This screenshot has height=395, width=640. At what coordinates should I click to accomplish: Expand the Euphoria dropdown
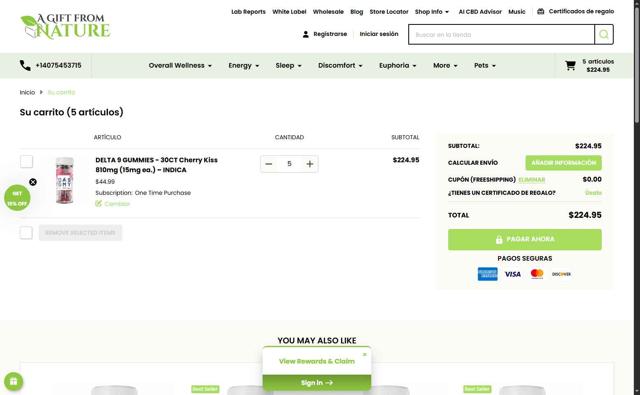[398, 66]
